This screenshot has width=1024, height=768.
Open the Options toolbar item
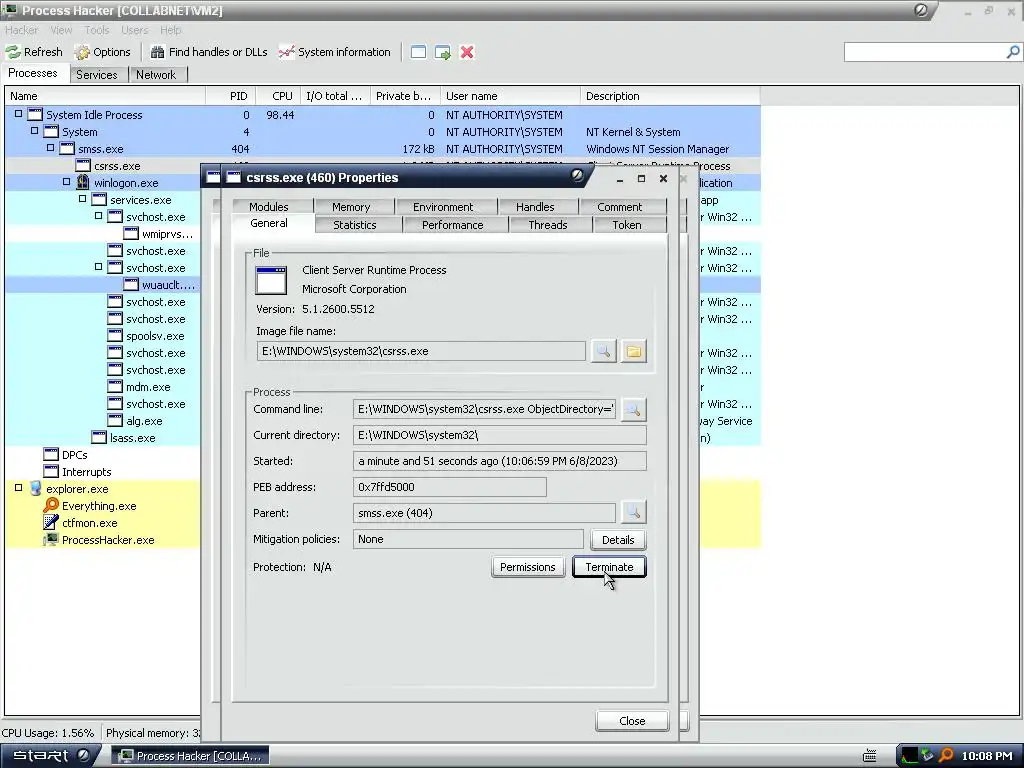103,52
